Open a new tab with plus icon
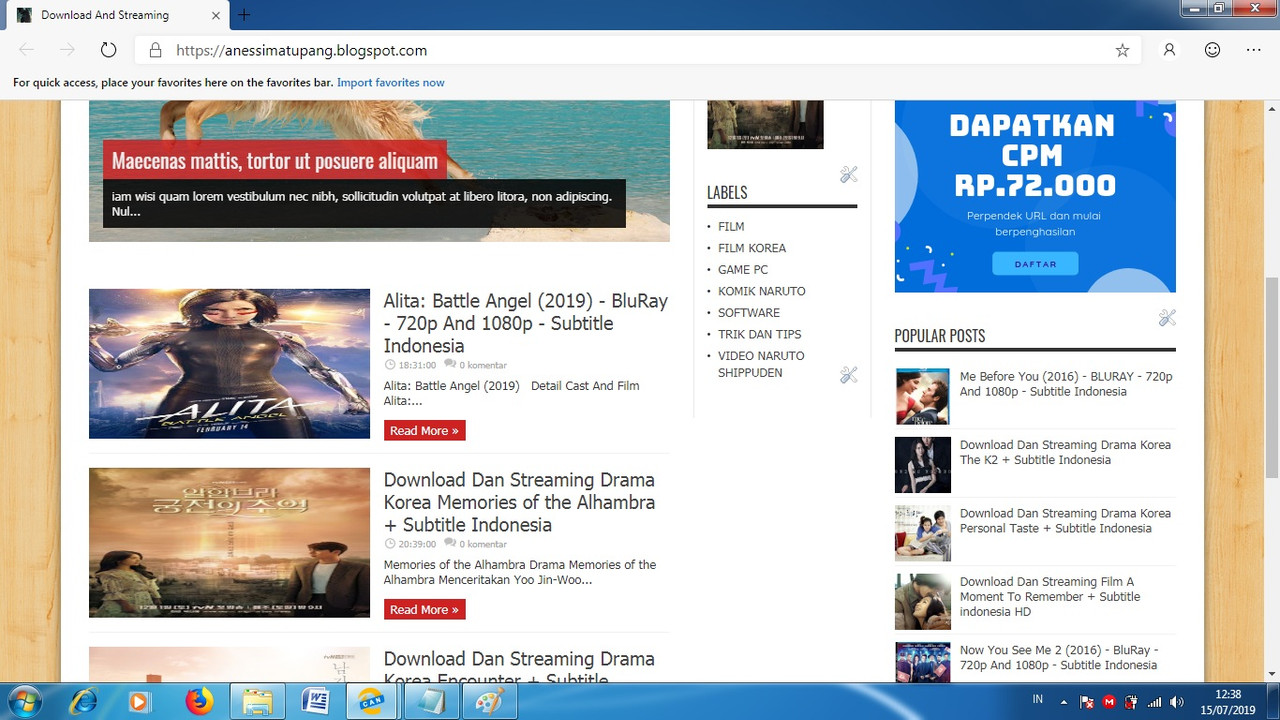1280x720 pixels. click(244, 15)
